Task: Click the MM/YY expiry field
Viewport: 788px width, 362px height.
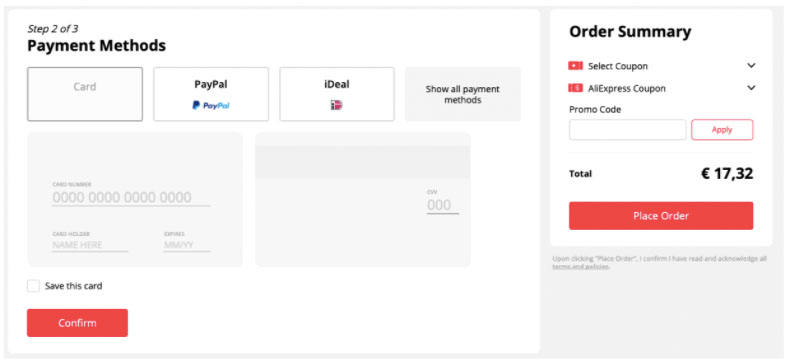Action: tap(187, 245)
